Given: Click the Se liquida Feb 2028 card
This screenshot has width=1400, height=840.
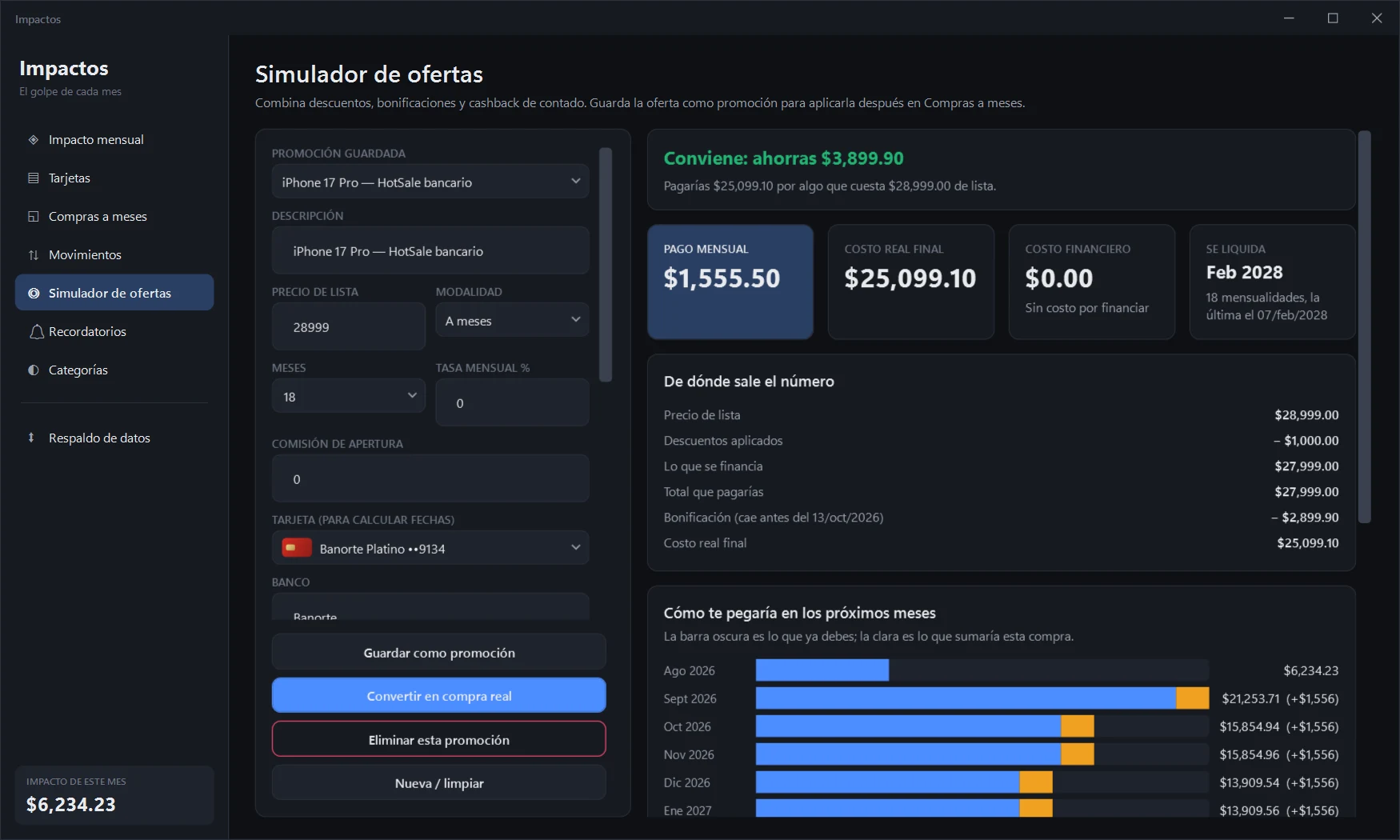Looking at the screenshot, I should (x=1272, y=282).
